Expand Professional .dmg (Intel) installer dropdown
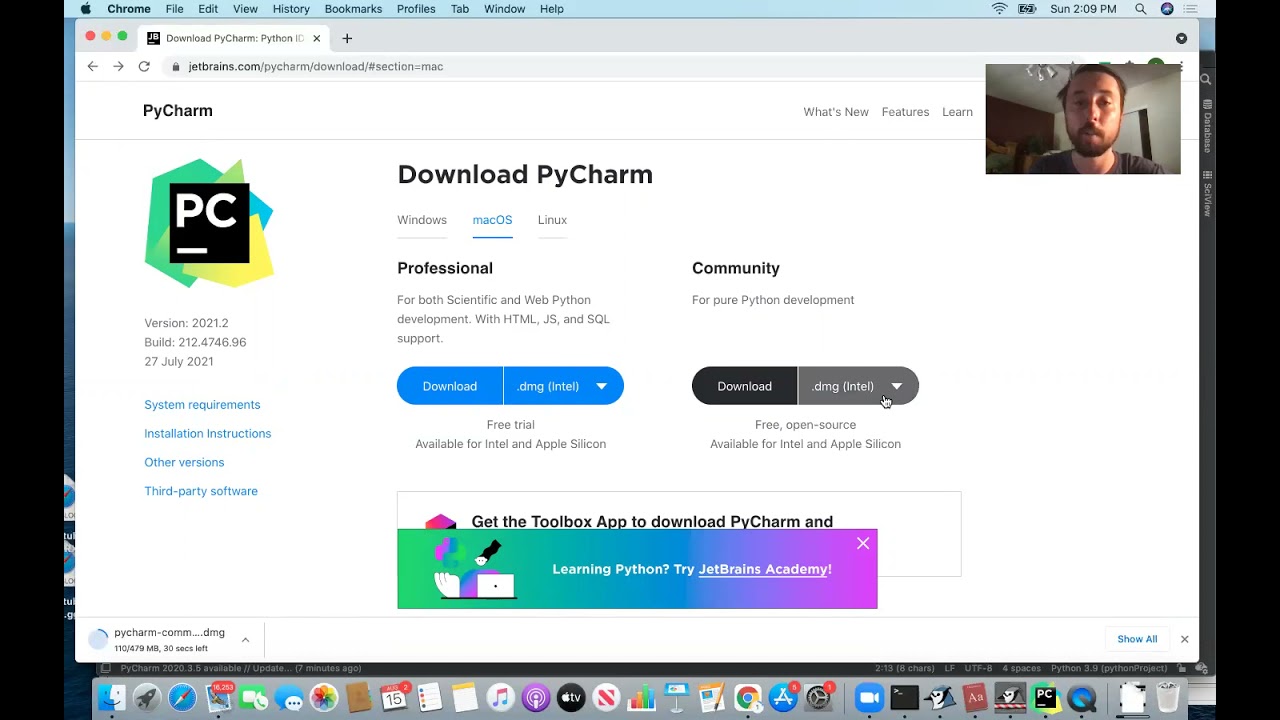The image size is (1280, 720). click(563, 386)
